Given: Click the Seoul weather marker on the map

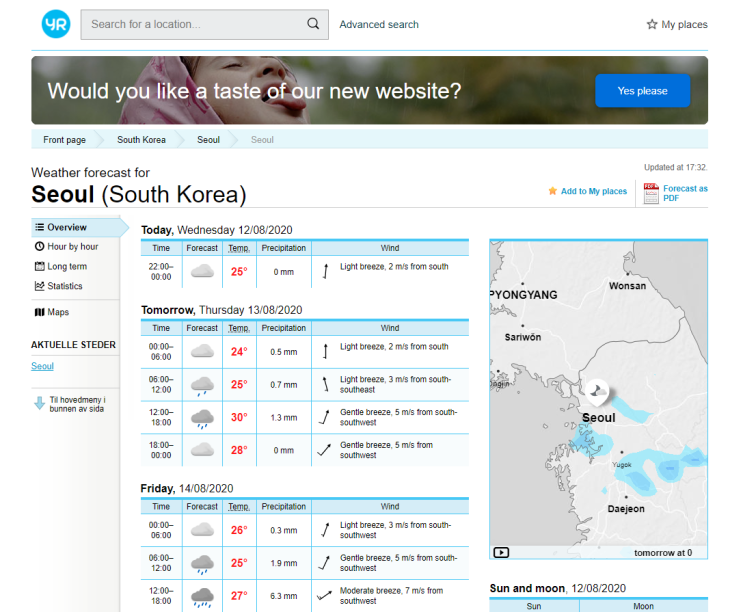Looking at the screenshot, I should pos(596,391).
